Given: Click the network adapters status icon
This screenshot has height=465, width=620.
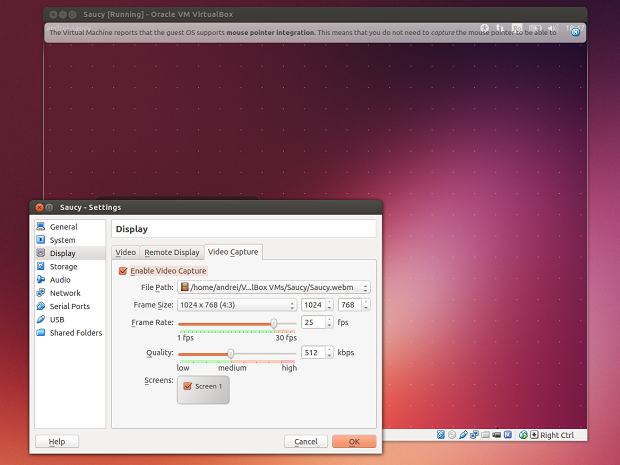Looking at the screenshot, I should [x=474, y=435].
